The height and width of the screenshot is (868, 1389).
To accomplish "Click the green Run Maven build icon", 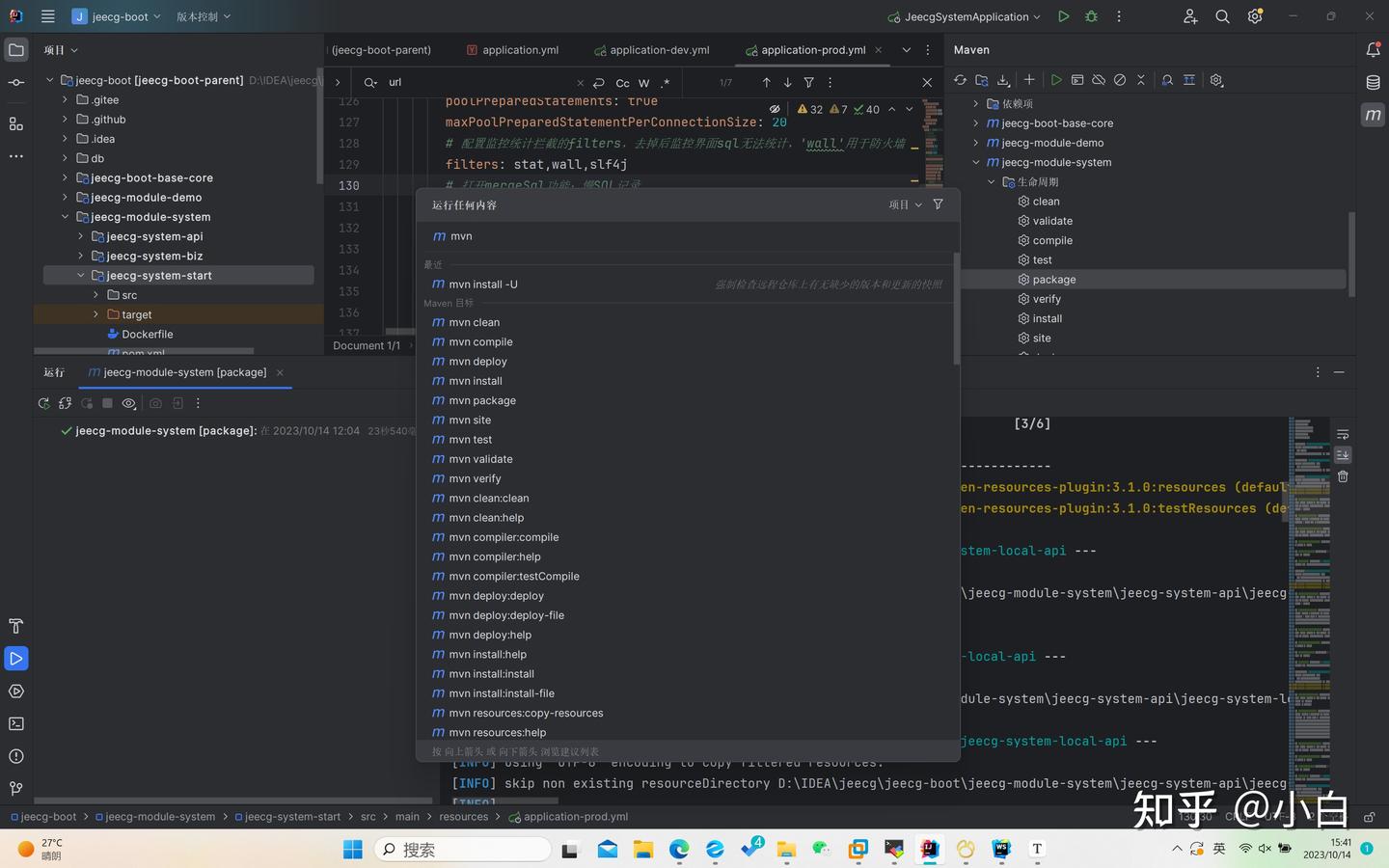I will pyautogui.click(x=1056, y=80).
